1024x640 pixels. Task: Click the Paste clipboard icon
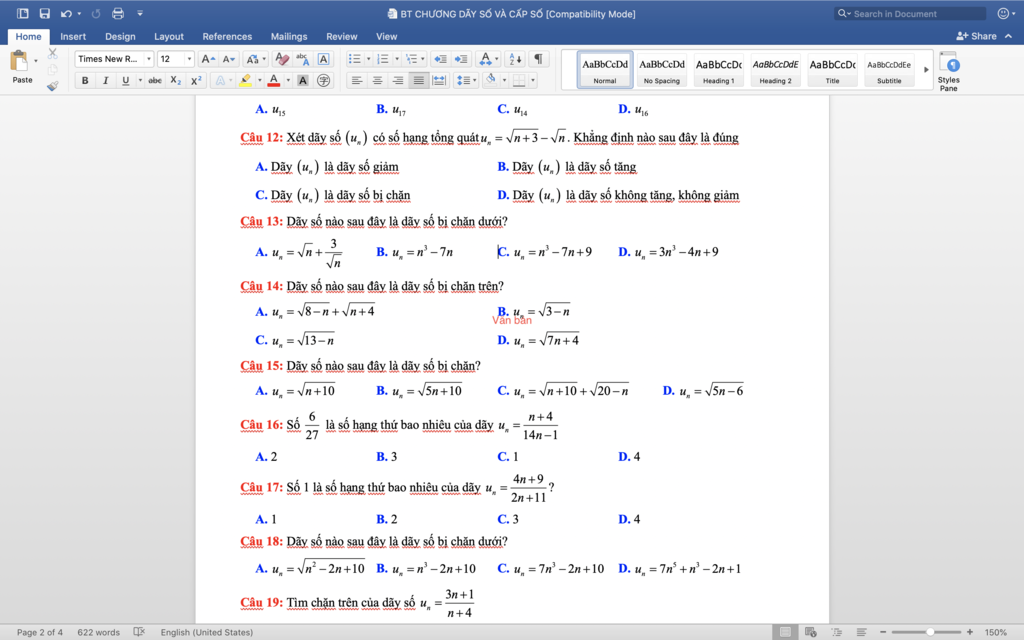(20, 62)
